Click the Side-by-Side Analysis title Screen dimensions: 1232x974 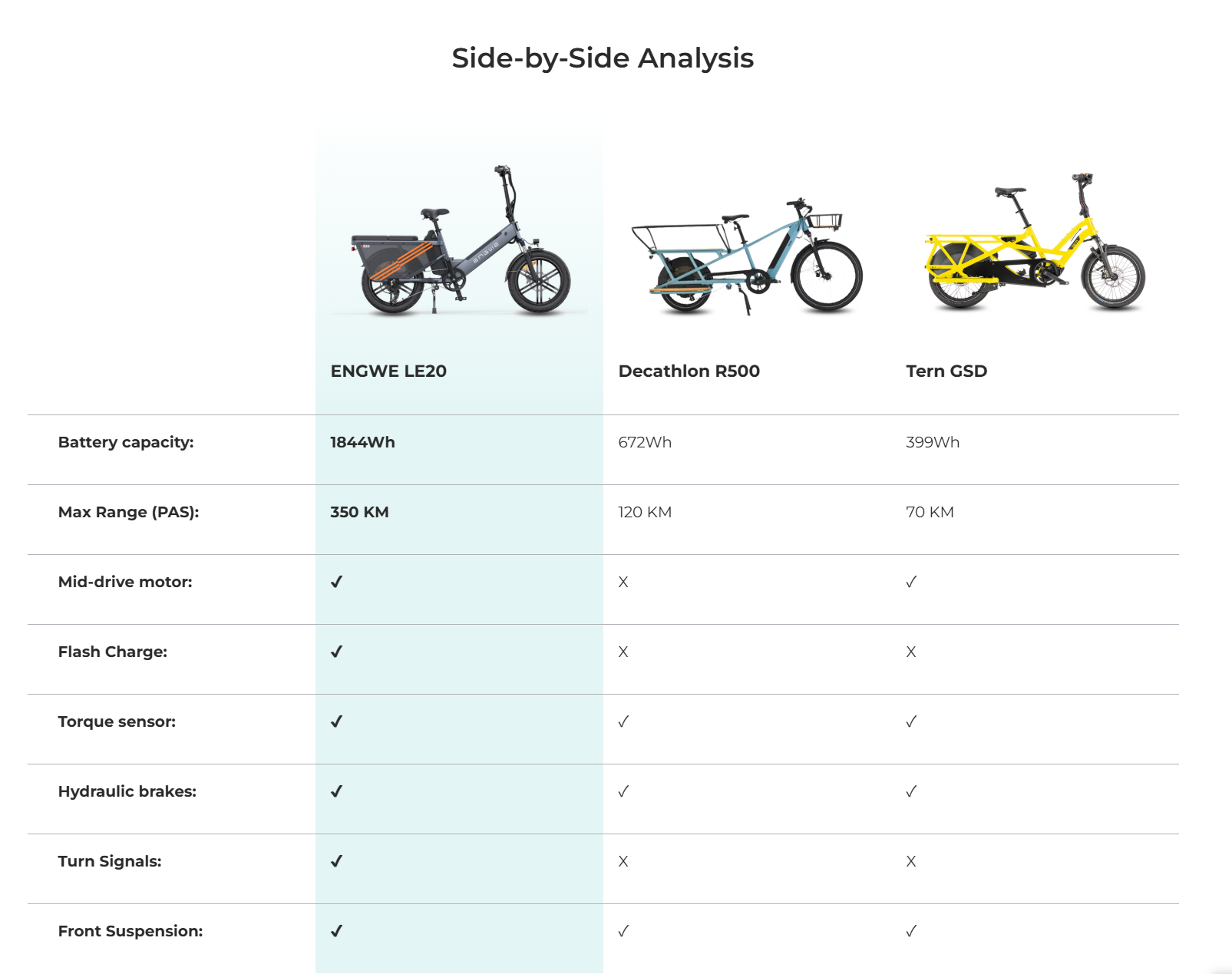[603, 58]
